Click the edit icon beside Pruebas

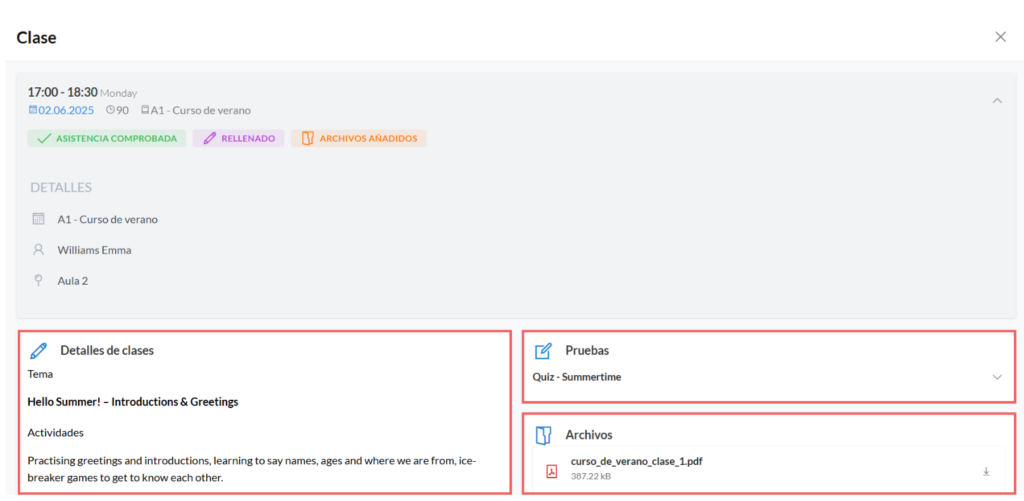tap(543, 351)
